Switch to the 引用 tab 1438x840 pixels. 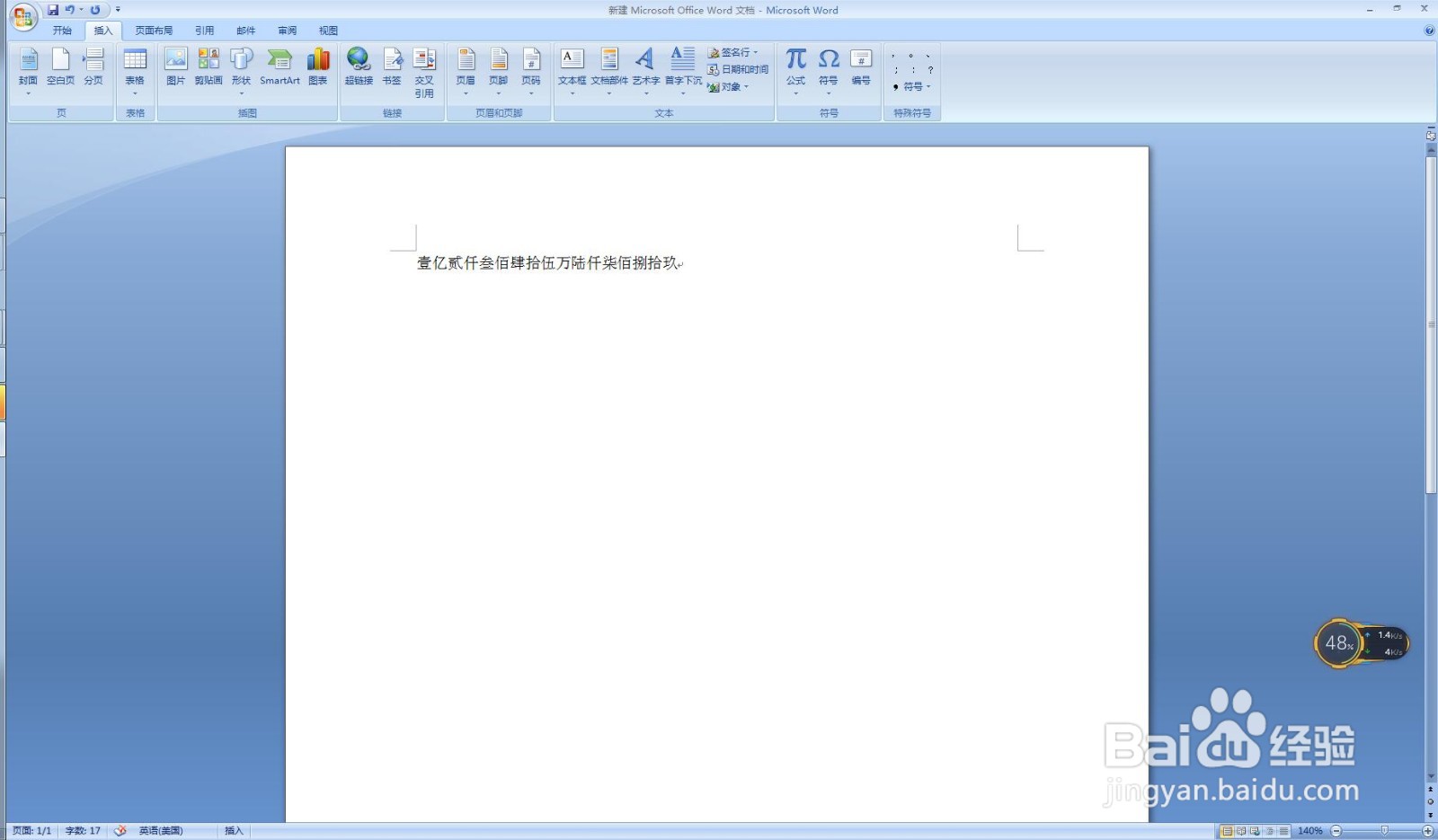(x=205, y=31)
